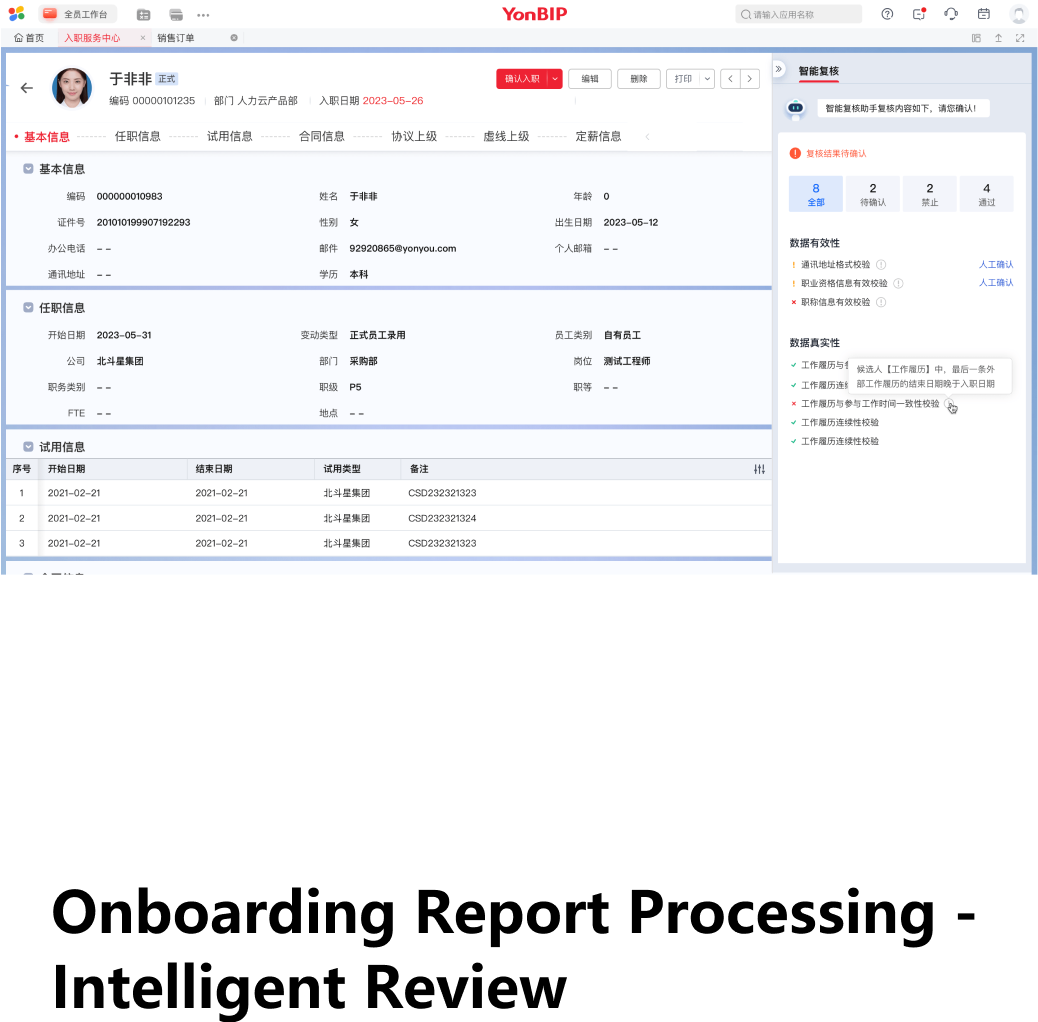
Task: Click info icon next to 工作履历与参与工作时间一致性校验
Action: [949, 404]
